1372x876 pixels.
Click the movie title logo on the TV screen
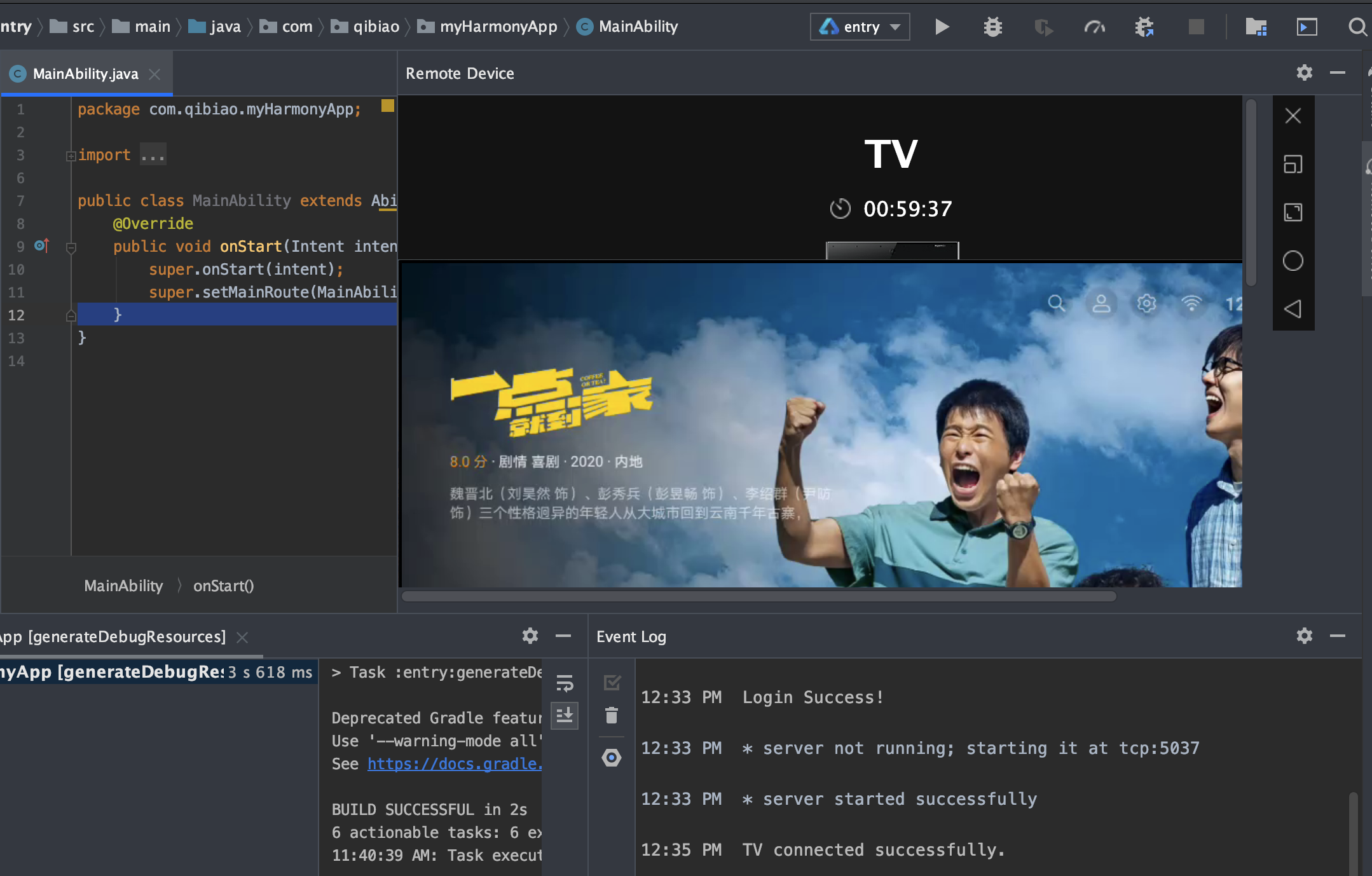click(551, 402)
